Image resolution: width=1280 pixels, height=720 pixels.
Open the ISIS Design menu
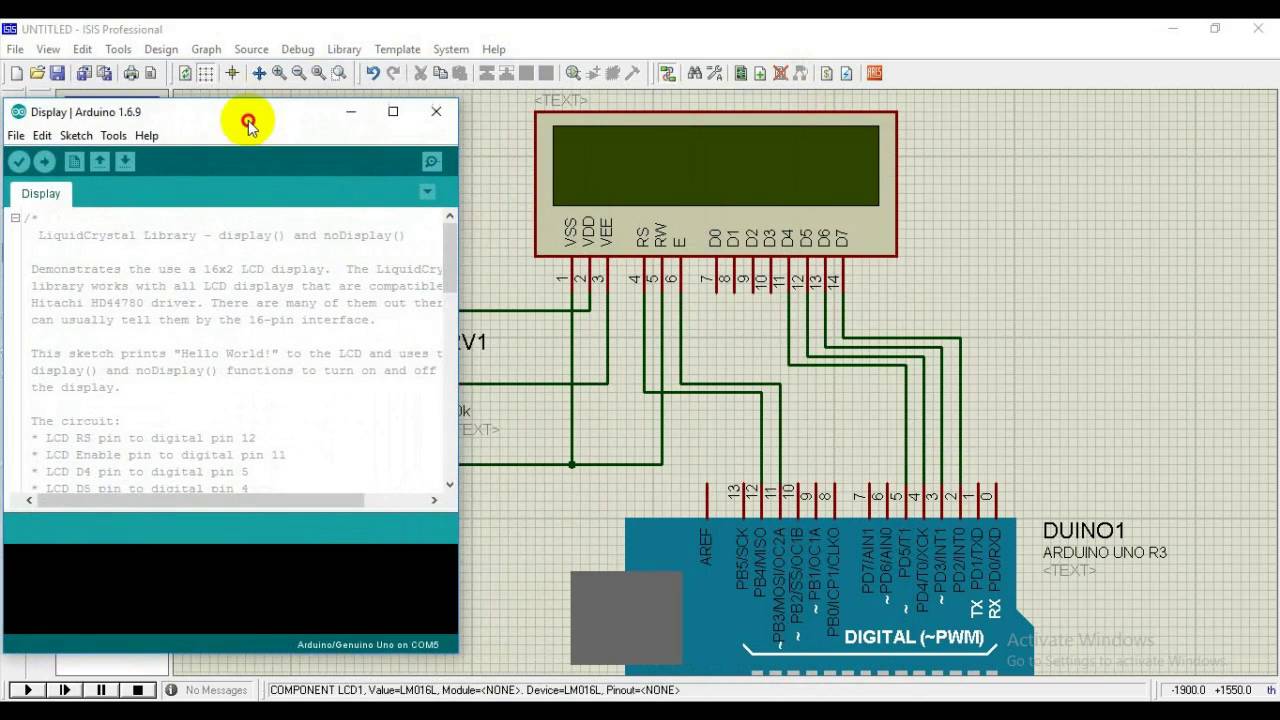161,49
